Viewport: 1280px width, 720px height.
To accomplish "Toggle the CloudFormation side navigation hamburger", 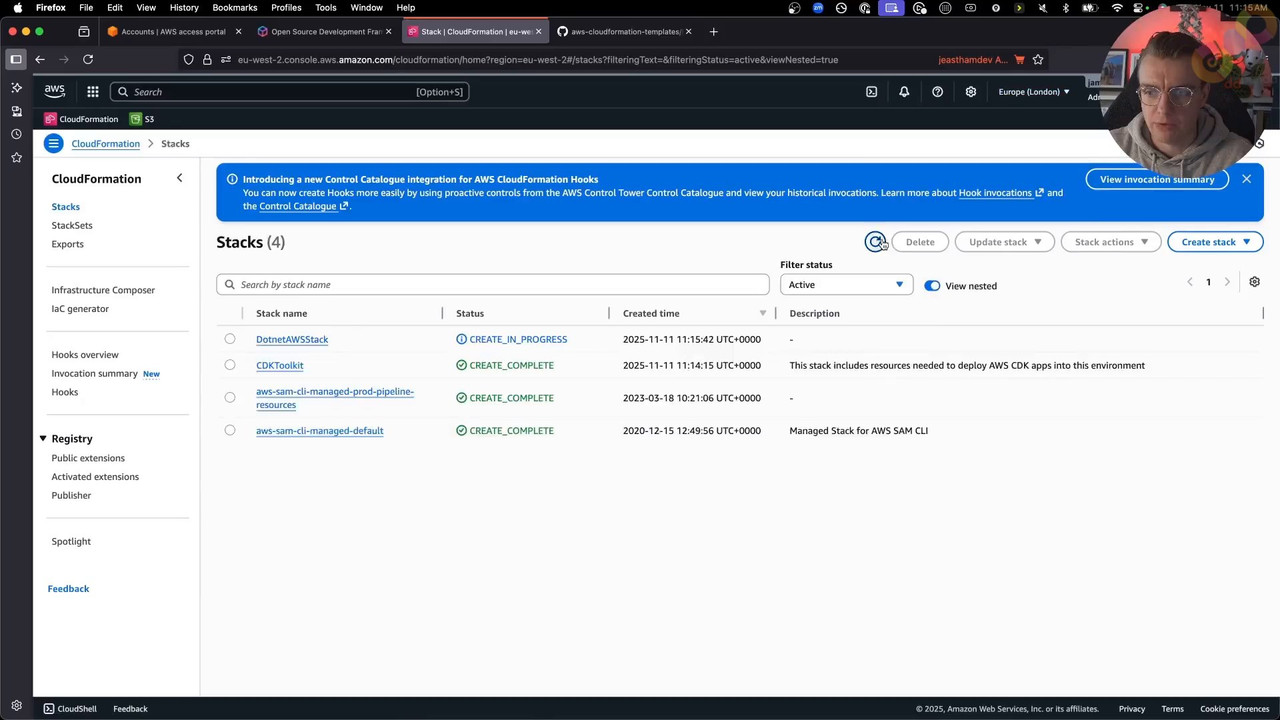I will pos(53,144).
